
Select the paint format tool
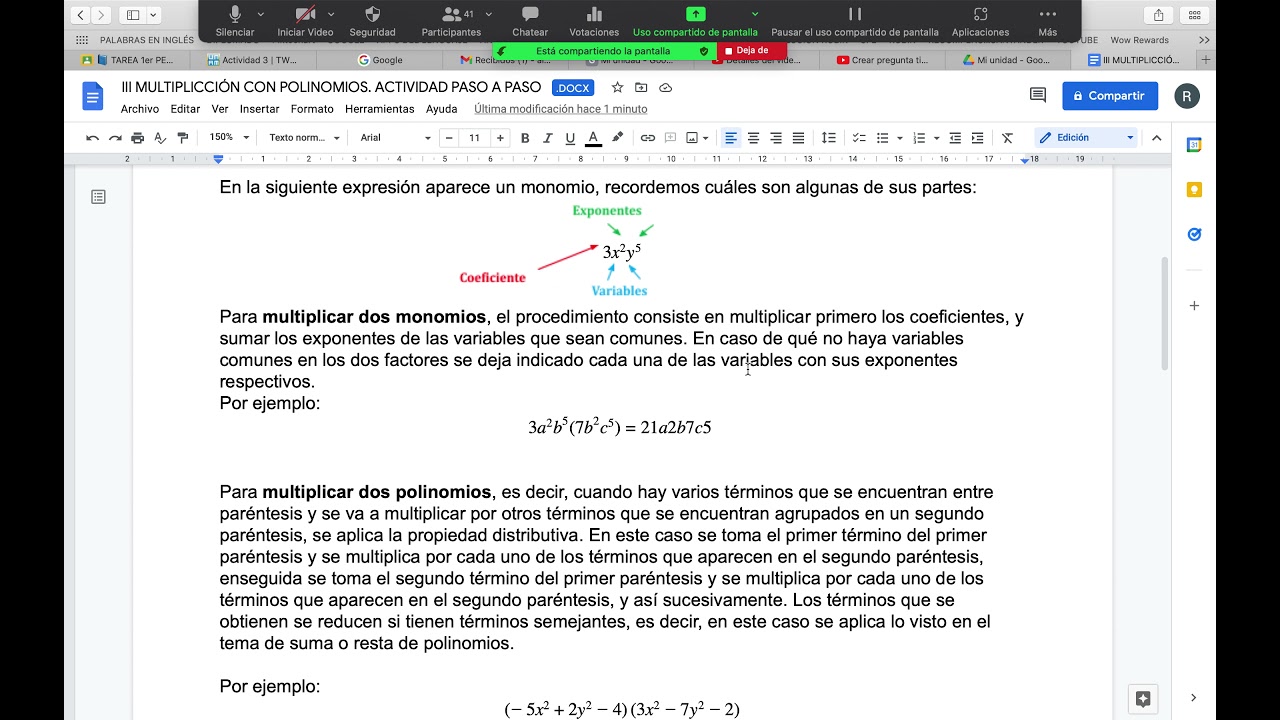point(182,138)
